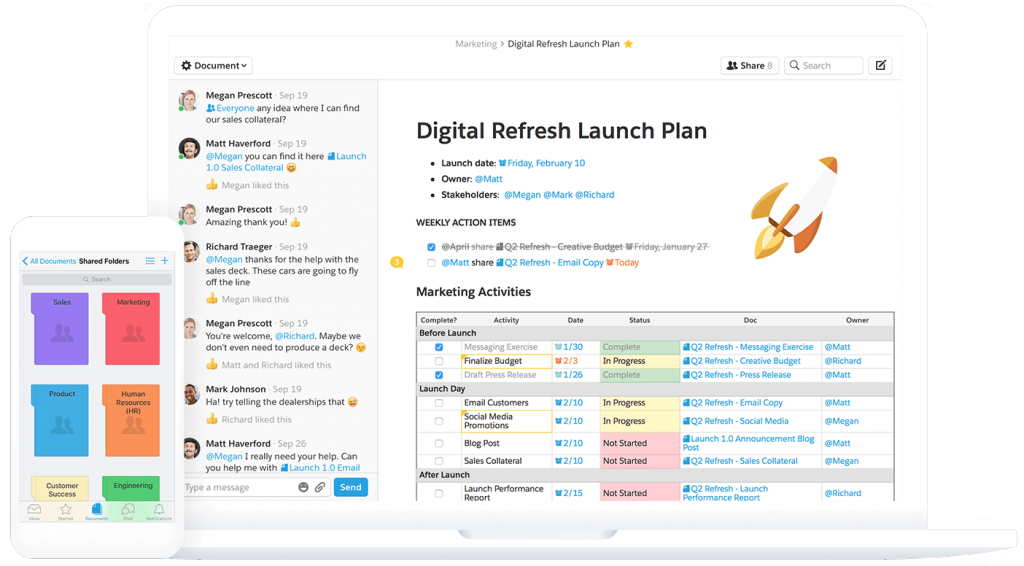Switch to the Inbox tab on the phone

35,511
